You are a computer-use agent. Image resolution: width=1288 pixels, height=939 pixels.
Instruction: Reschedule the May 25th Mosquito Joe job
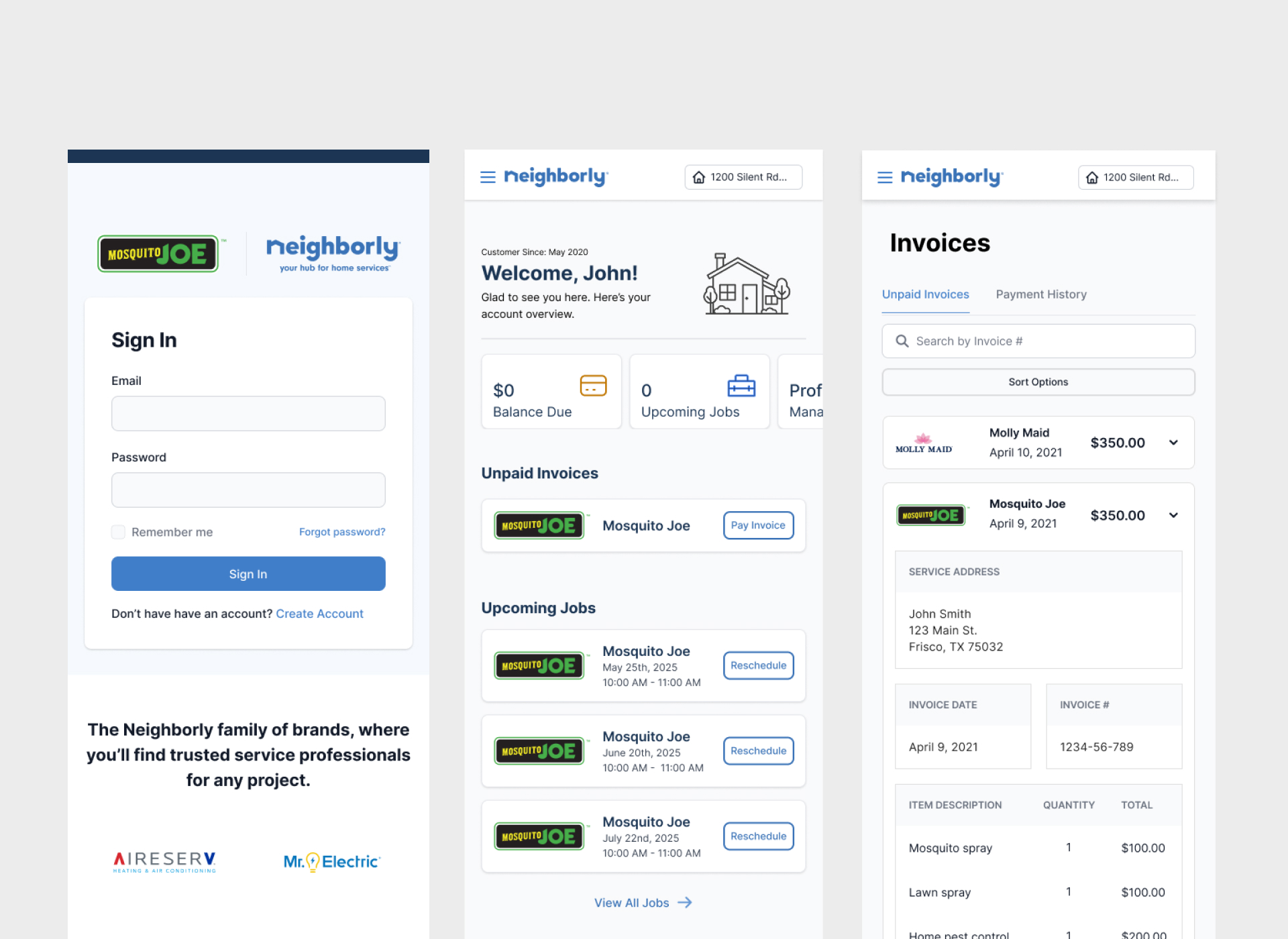click(758, 665)
